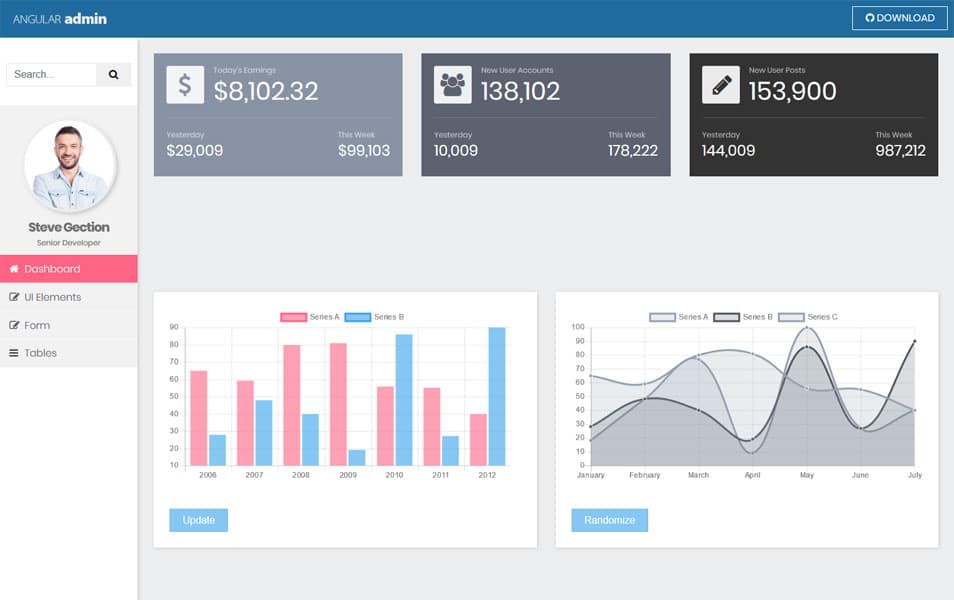Click the cloud icon inside the Download button
Screen dimensions: 954x600
click(868, 17)
